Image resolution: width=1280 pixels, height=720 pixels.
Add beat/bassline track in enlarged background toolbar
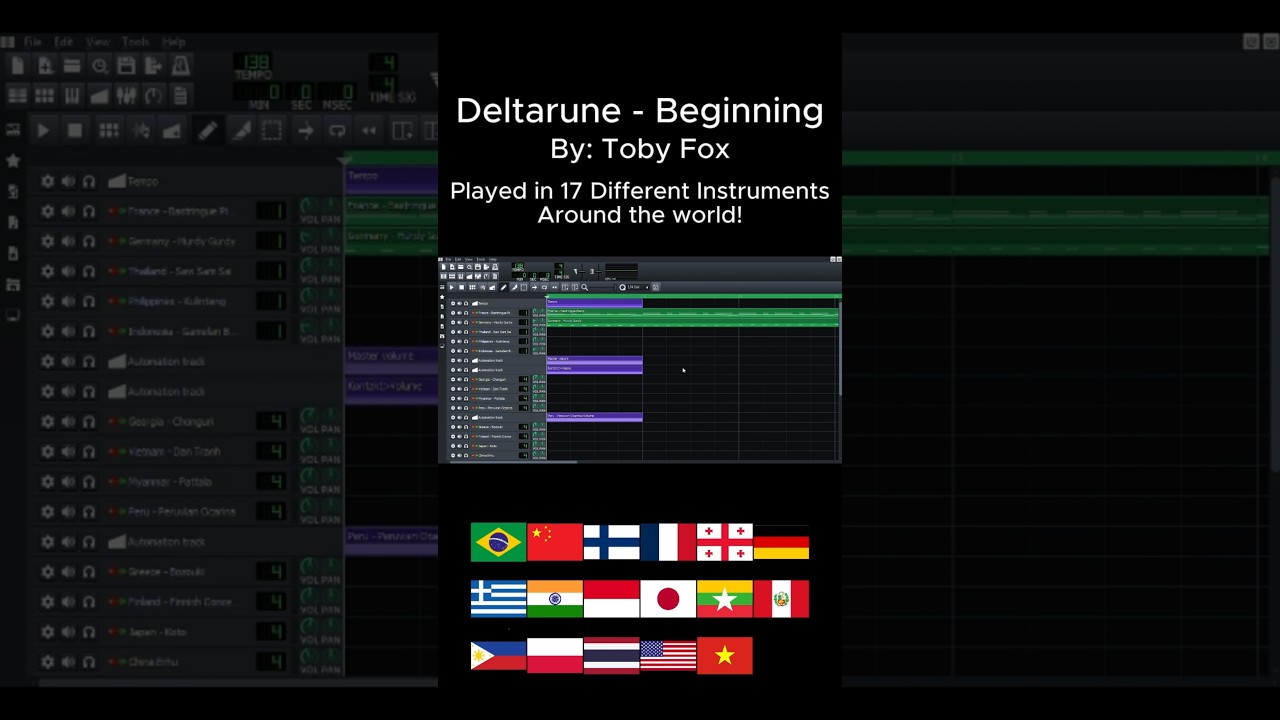coord(109,131)
